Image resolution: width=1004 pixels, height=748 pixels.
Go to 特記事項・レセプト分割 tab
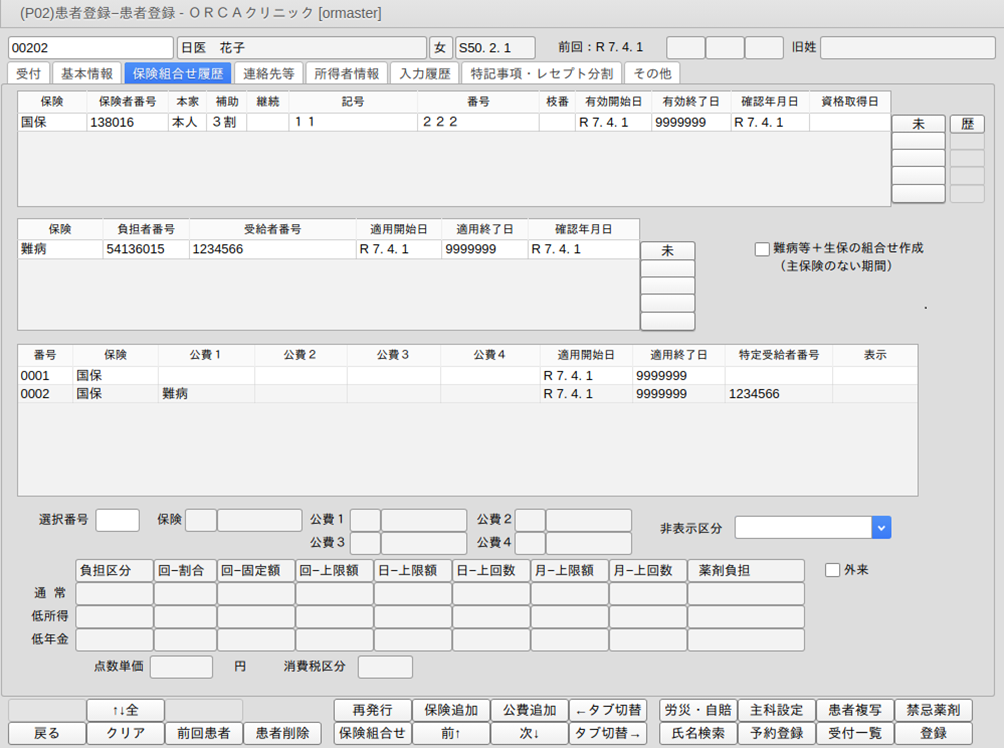click(x=541, y=73)
